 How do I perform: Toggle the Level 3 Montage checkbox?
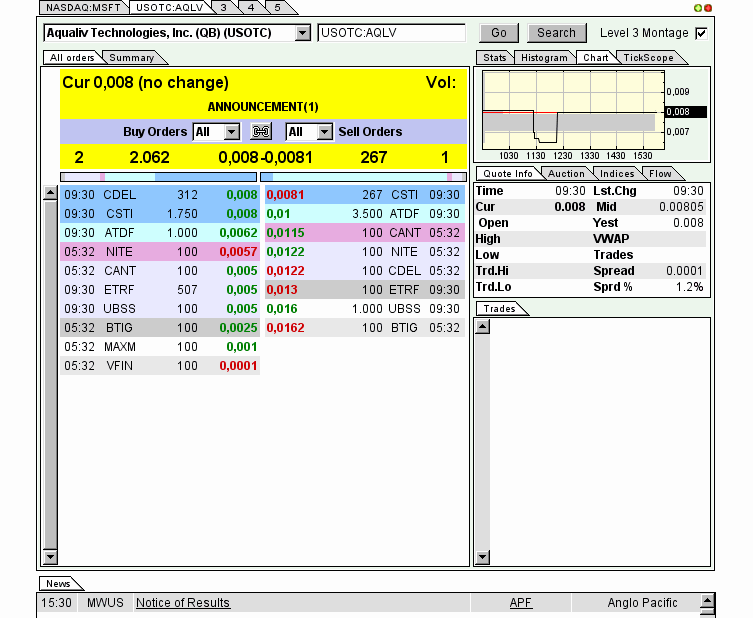coord(701,33)
